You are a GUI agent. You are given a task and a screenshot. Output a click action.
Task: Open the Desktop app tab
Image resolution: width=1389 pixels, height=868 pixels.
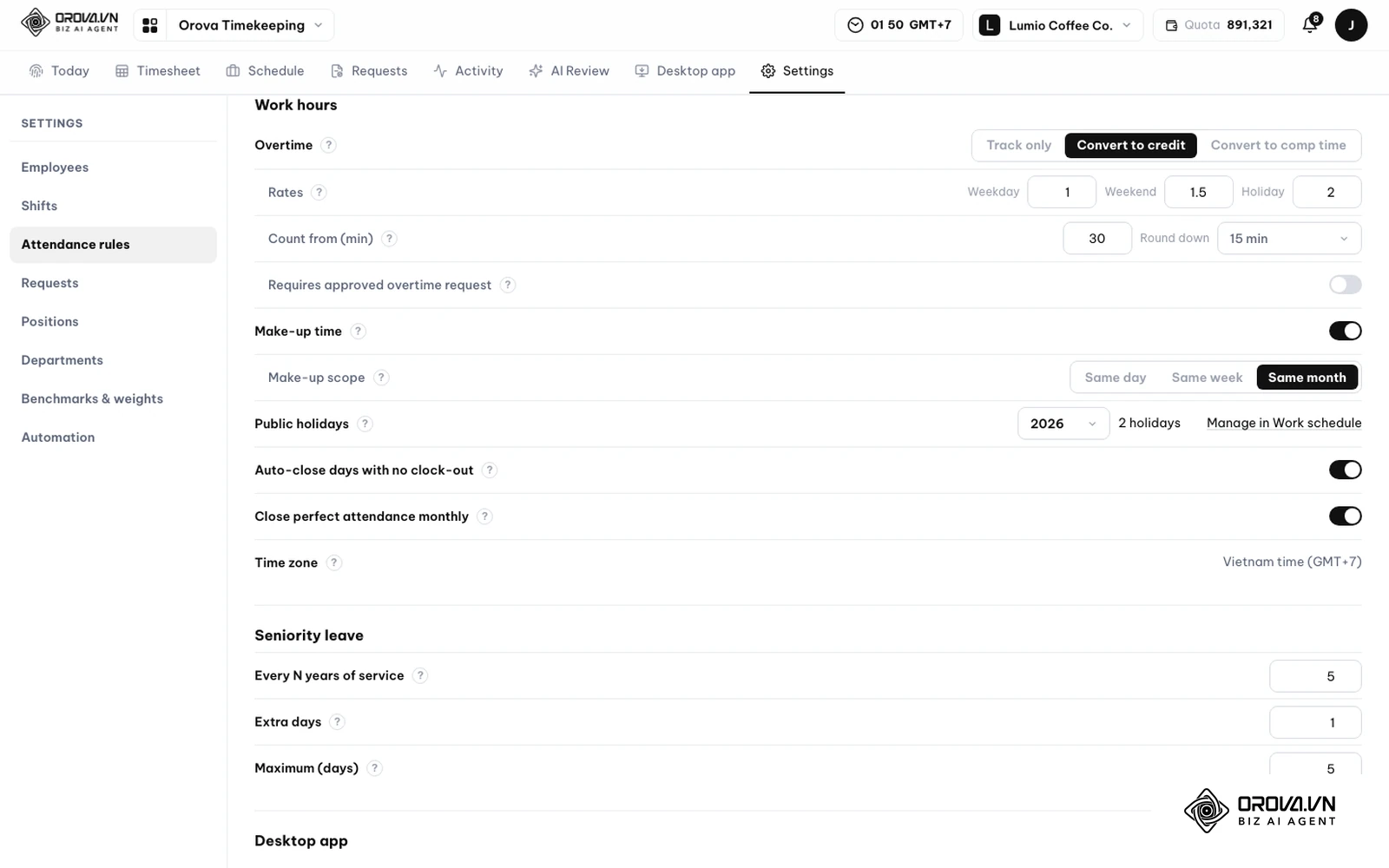(x=685, y=71)
